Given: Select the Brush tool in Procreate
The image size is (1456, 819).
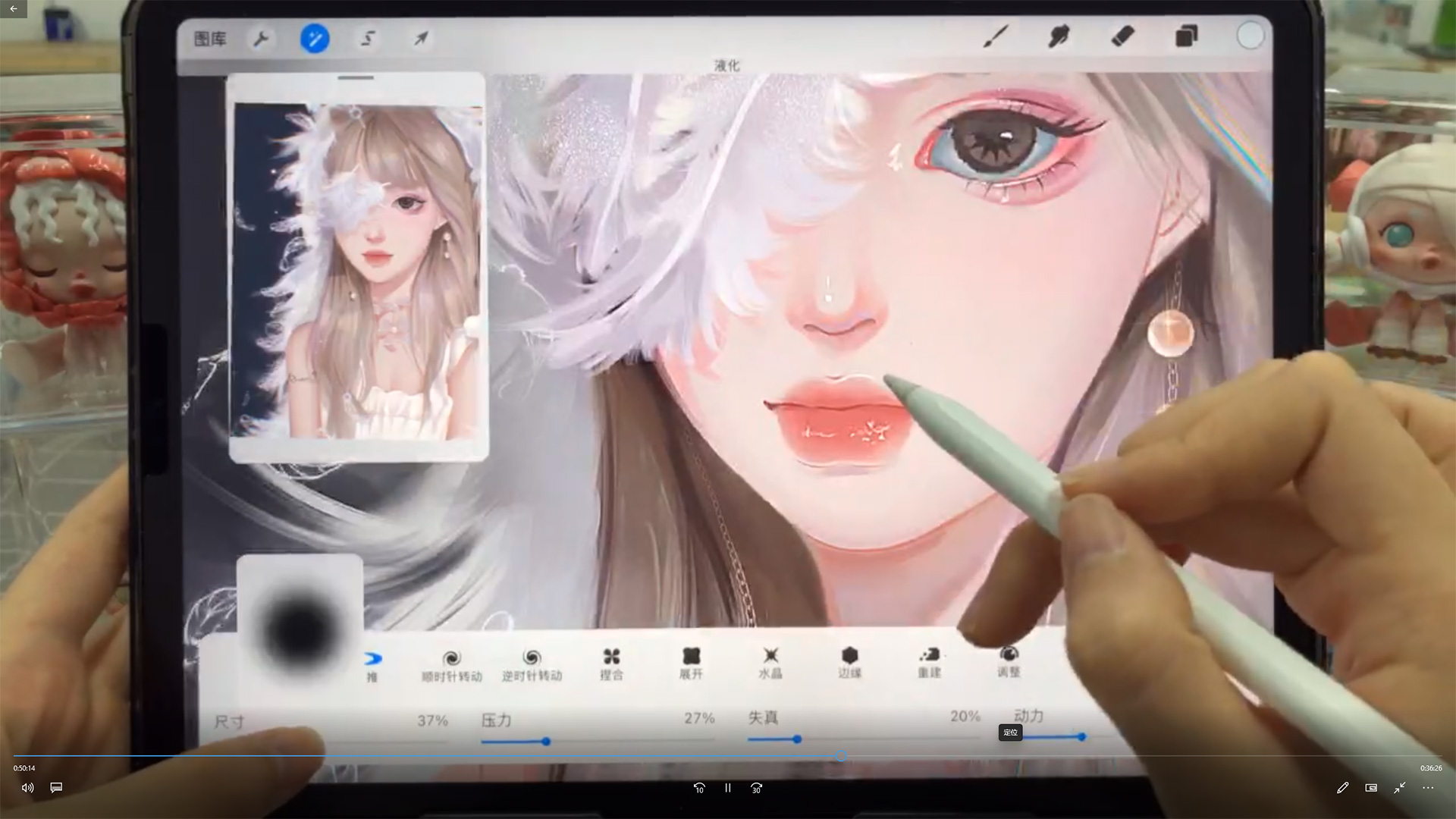Looking at the screenshot, I should (x=996, y=36).
